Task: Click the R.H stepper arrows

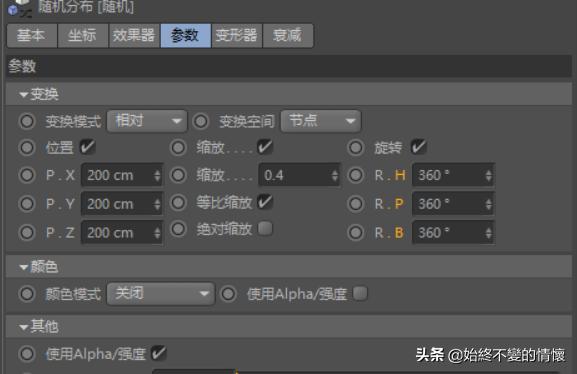Action: 489,175
